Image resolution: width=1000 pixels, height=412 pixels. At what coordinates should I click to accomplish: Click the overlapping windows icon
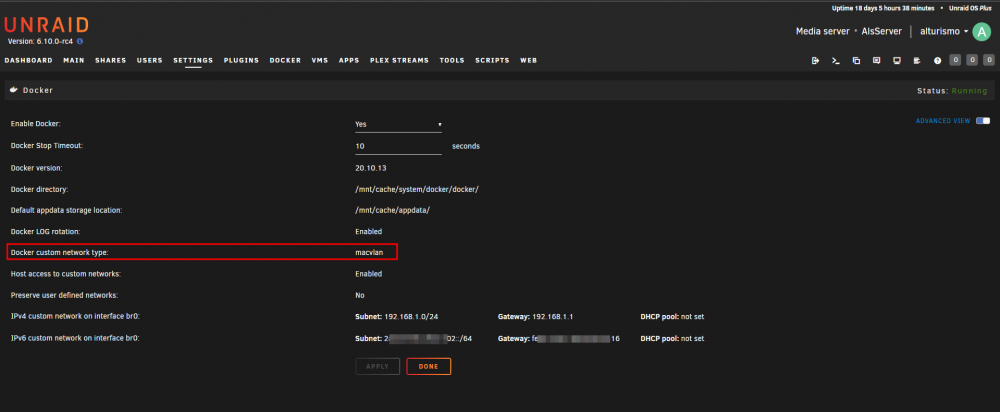pos(856,61)
